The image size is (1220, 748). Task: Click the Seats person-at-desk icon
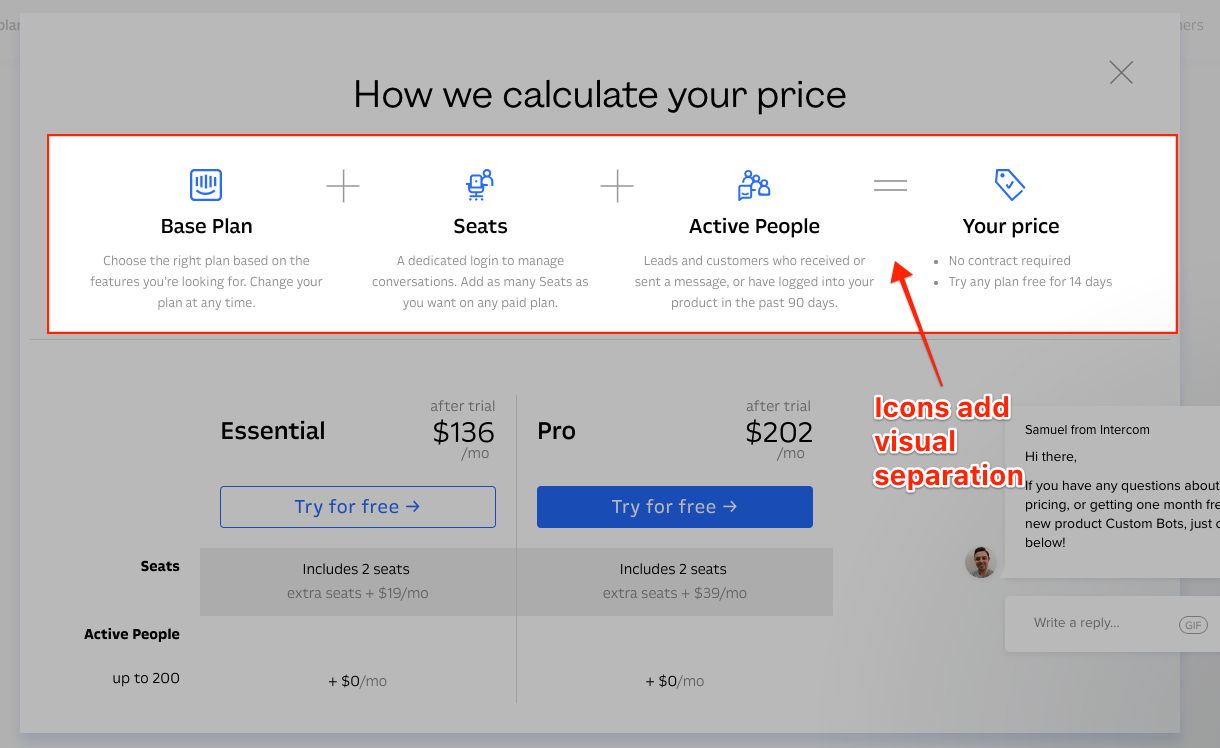(x=480, y=185)
